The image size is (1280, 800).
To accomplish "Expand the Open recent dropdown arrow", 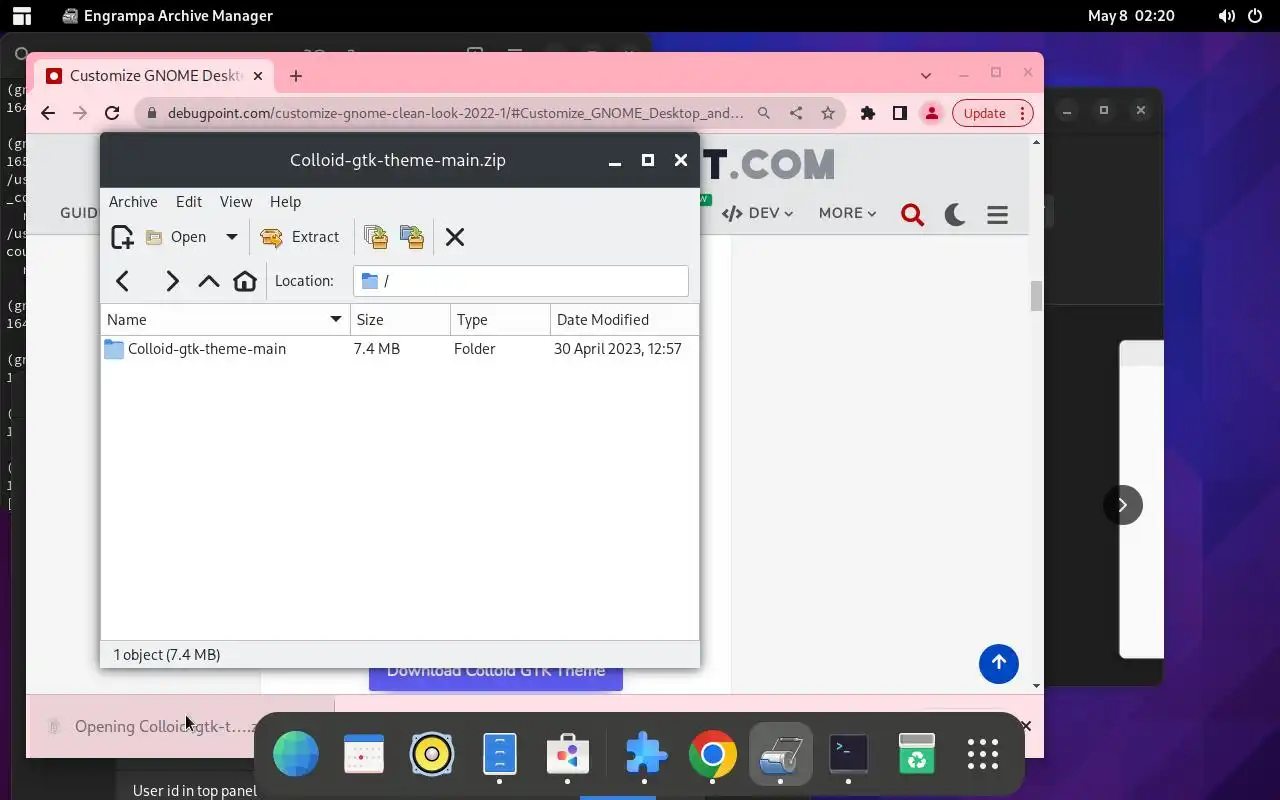I will 231,237.
